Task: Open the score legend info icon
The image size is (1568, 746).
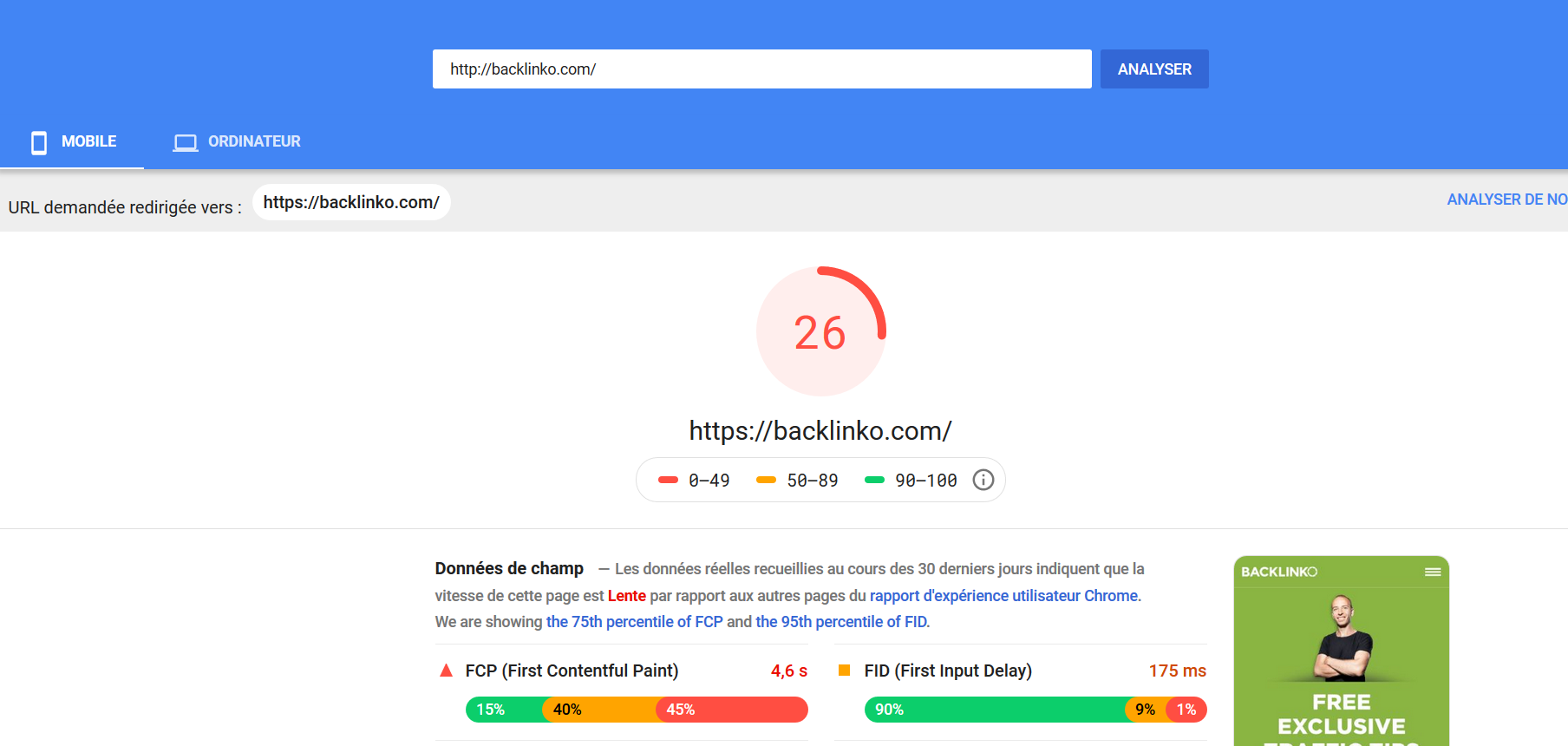Action: click(x=983, y=480)
